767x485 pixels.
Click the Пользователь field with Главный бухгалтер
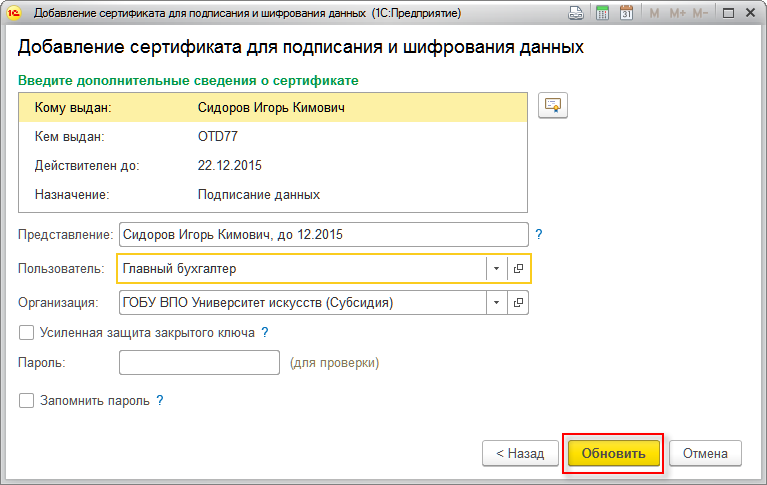click(x=302, y=268)
